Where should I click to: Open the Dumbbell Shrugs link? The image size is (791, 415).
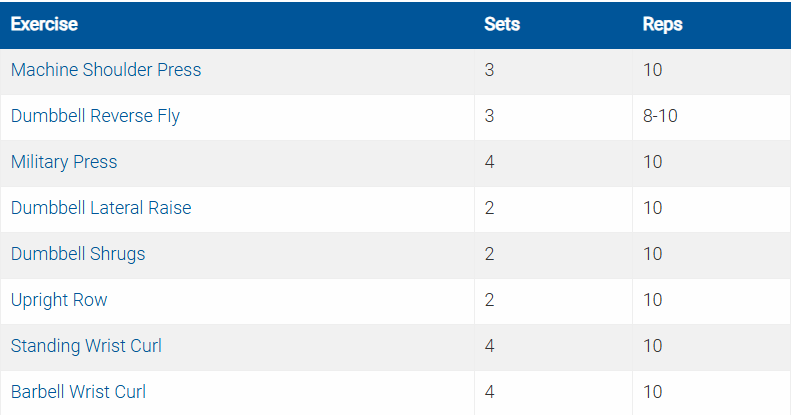78,254
